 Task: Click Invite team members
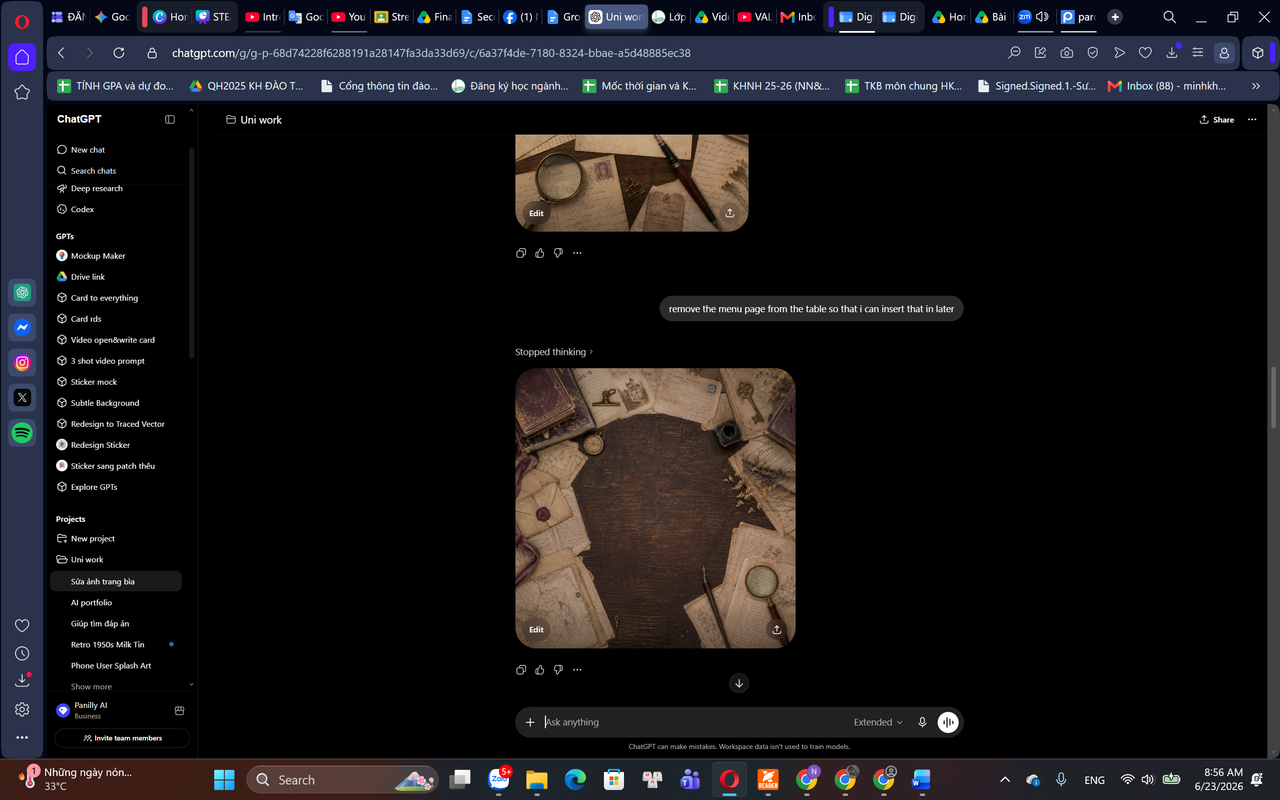click(122, 738)
